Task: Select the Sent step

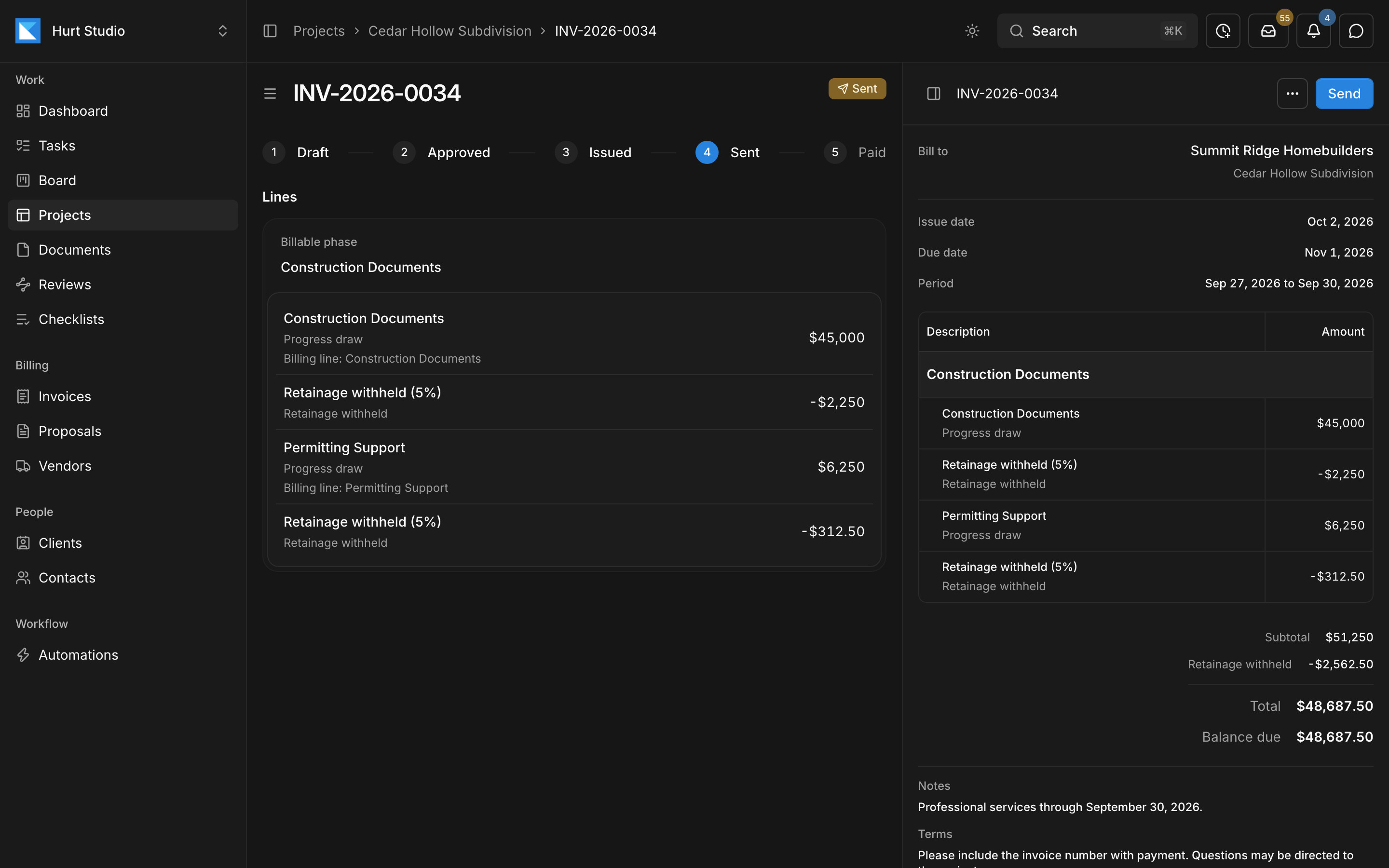Action: point(727,153)
